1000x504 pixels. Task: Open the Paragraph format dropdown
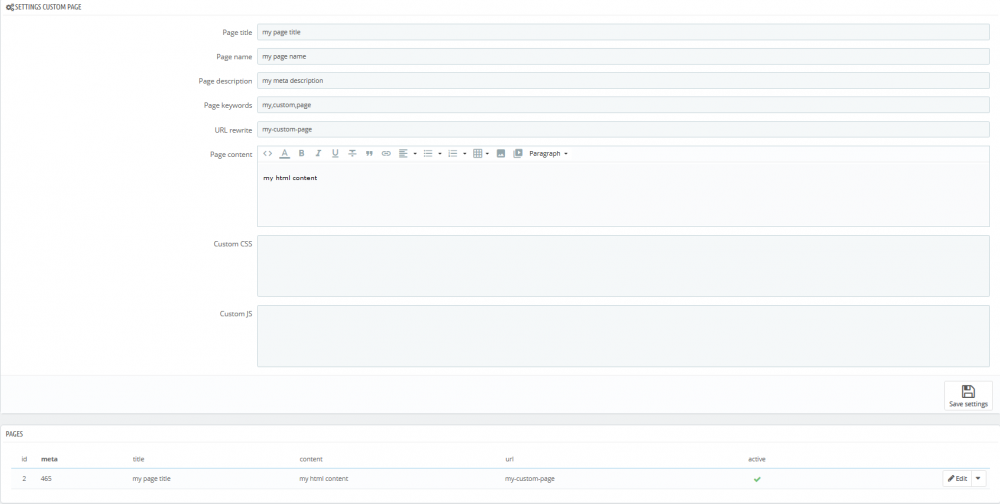tap(548, 154)
